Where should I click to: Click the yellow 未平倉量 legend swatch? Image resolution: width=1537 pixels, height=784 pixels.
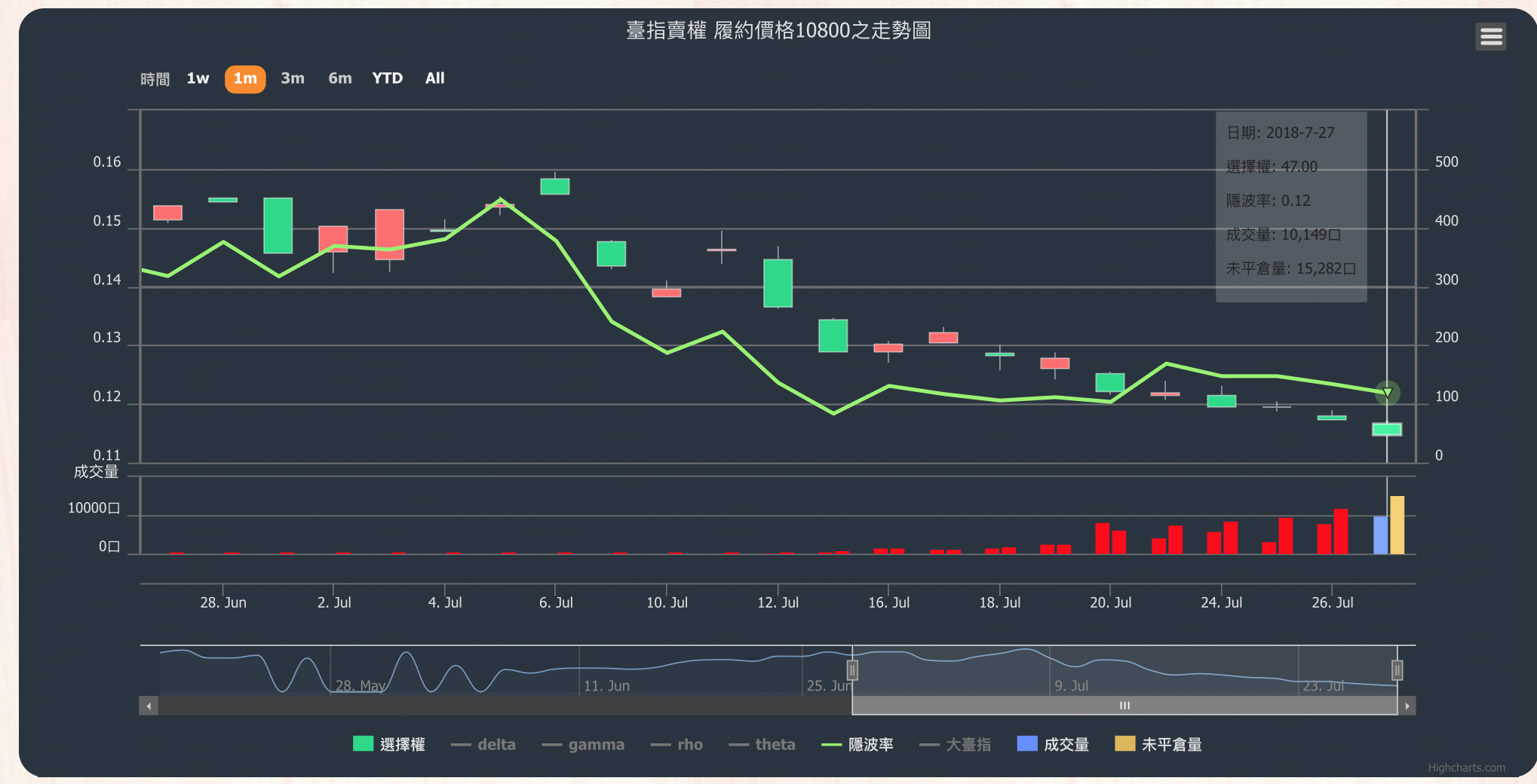pyautogui.click(x=1124, y=744)
